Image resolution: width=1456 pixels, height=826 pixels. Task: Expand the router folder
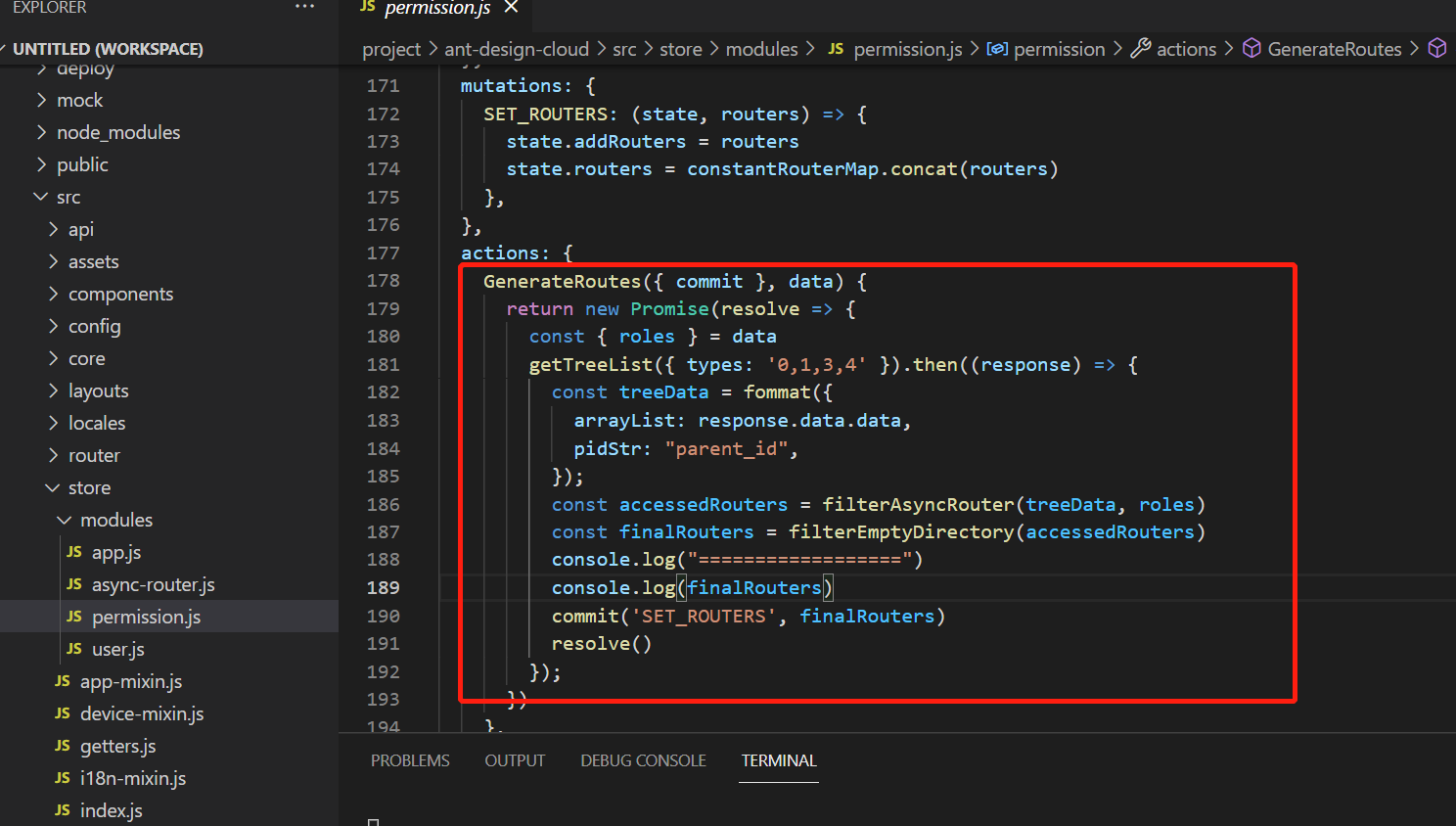[94, 455]
